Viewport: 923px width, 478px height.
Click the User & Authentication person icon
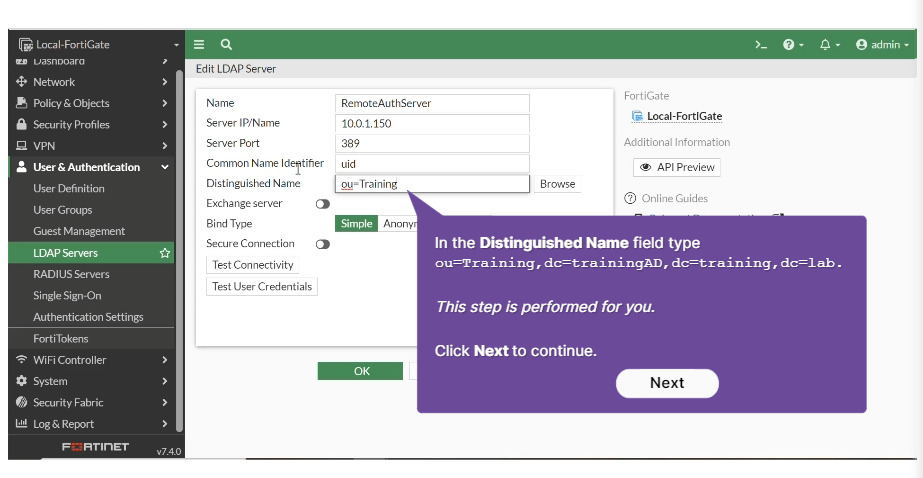click(x=22, y=167)
